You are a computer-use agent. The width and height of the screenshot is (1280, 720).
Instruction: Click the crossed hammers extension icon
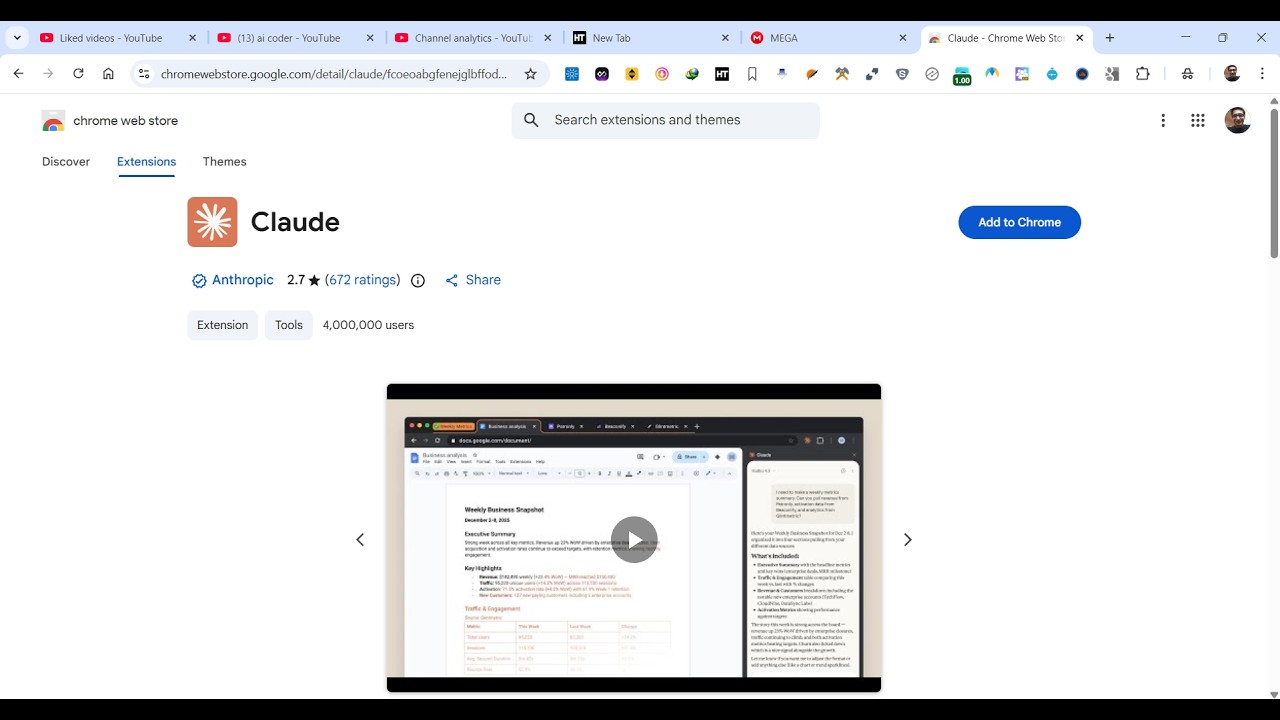pyautogui.click(x=842, y=74)
